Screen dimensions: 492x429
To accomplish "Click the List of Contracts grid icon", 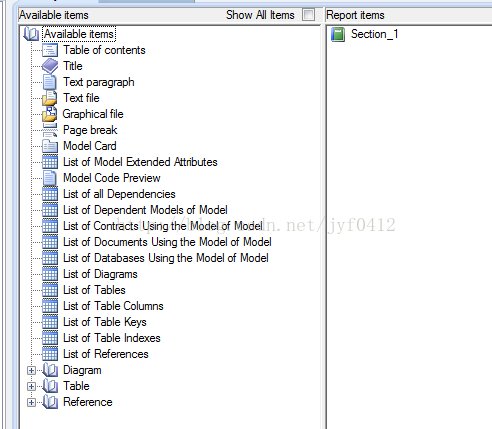I will (x=50, y=226).
